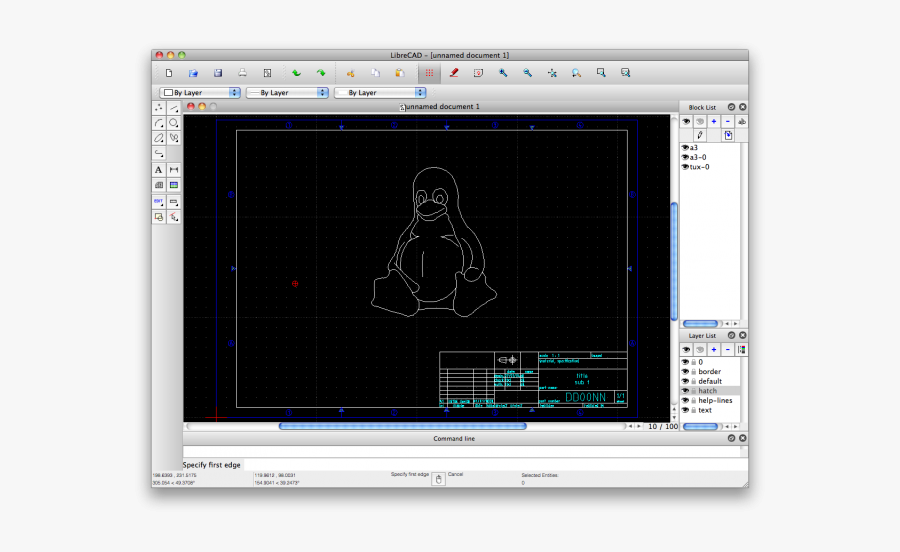This screenshot has height=552, width=900.
Task: Insert the active block into drawing
Action: coord(728,135)
